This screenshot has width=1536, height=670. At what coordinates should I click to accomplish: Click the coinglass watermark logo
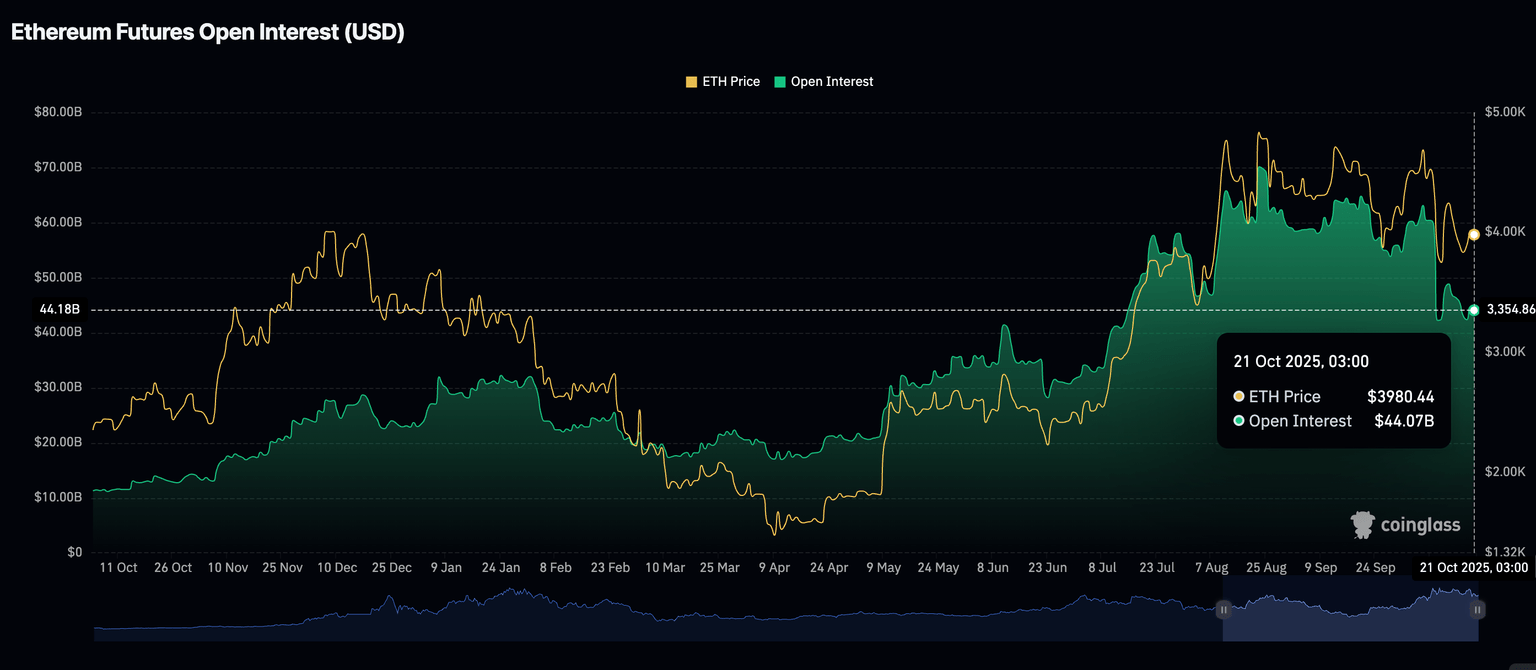[1405, 525]
